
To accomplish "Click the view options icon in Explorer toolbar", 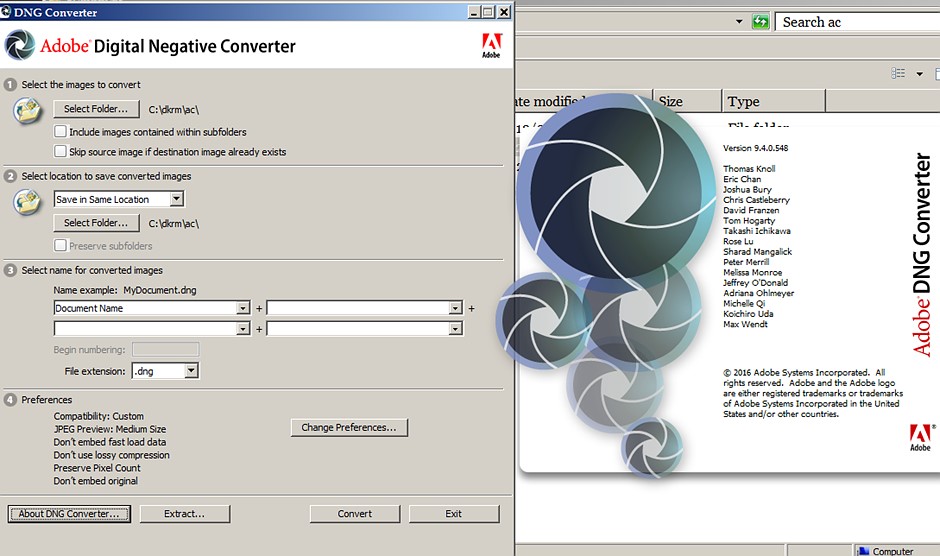I will click(898, 73).
